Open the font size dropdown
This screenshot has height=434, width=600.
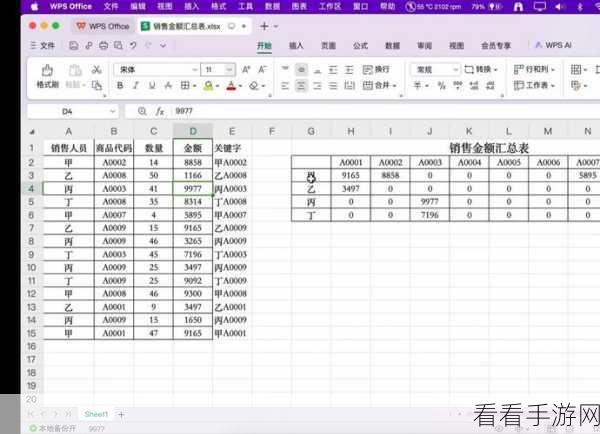229,70
